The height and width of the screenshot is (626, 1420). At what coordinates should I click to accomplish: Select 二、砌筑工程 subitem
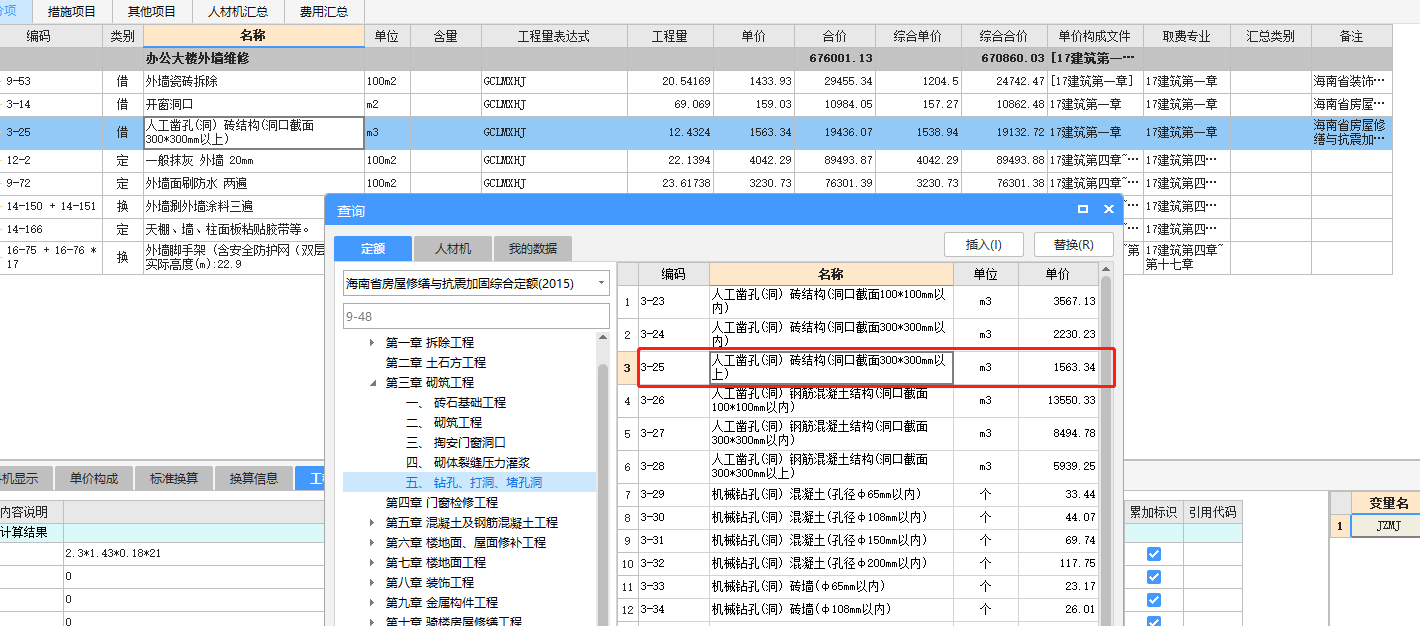pyautogui.click(x=444, y=422)
